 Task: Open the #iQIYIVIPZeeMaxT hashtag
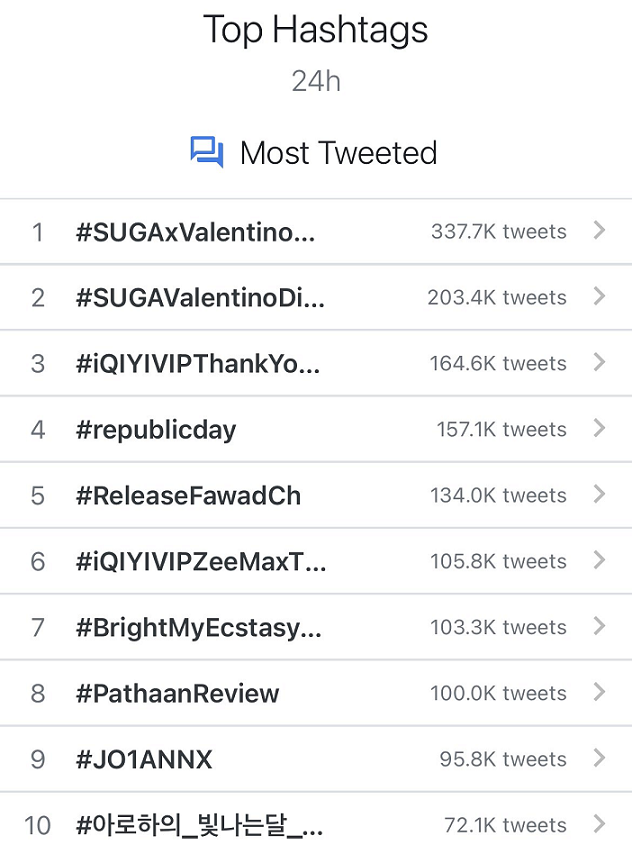[201, 562]
